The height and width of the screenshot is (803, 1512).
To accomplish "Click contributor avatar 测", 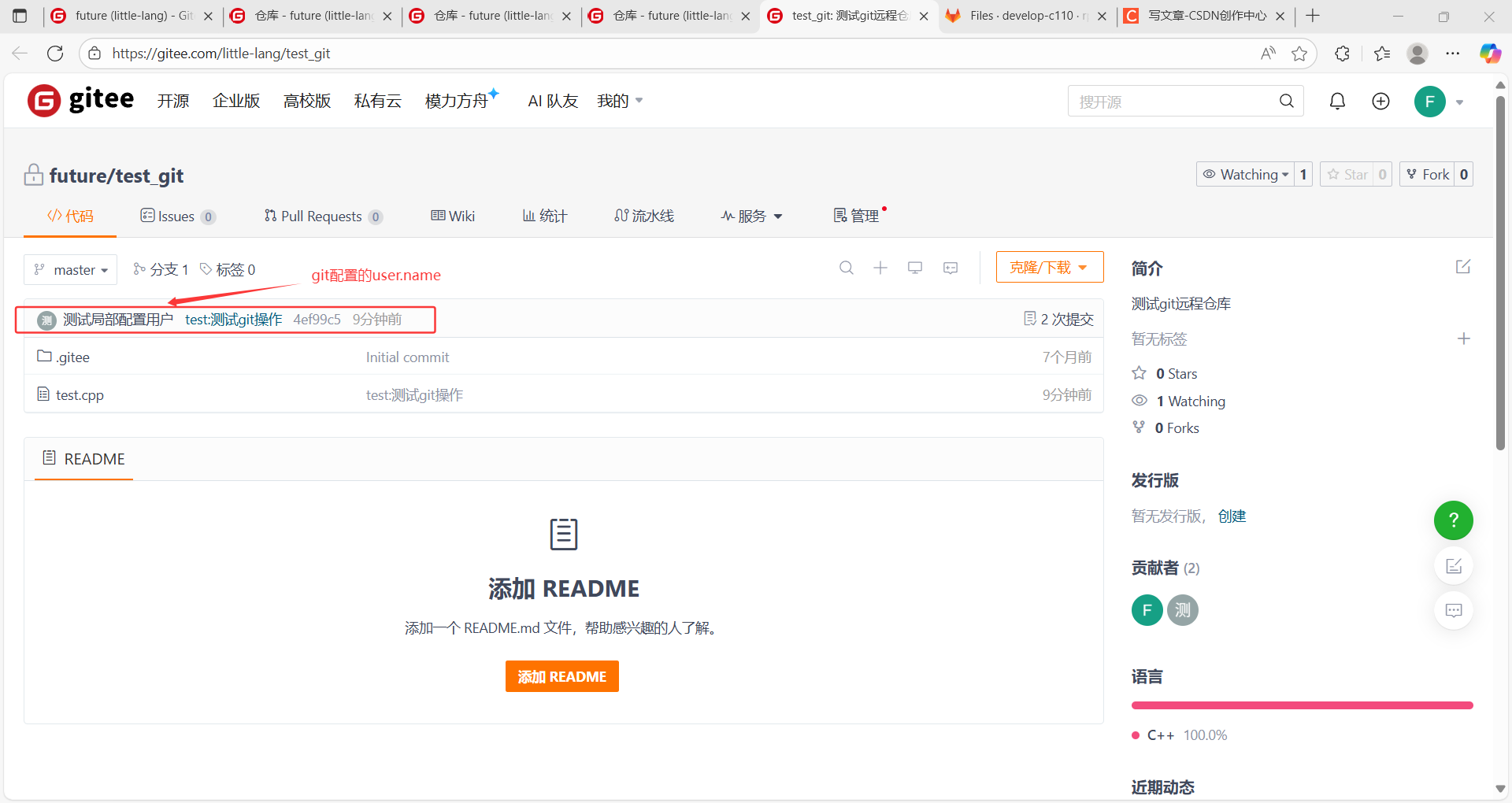I will 1183,610.
